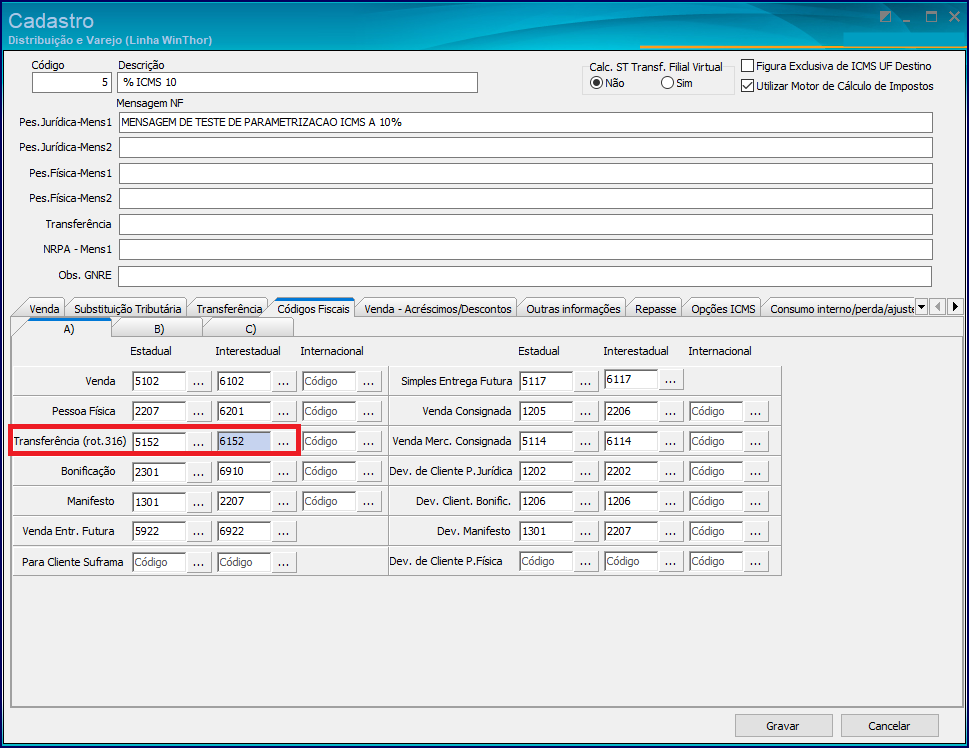Open lookup for Bonificação Estadual 2301
This screenshot has width=969, height=748.
[x=198, y=471]
